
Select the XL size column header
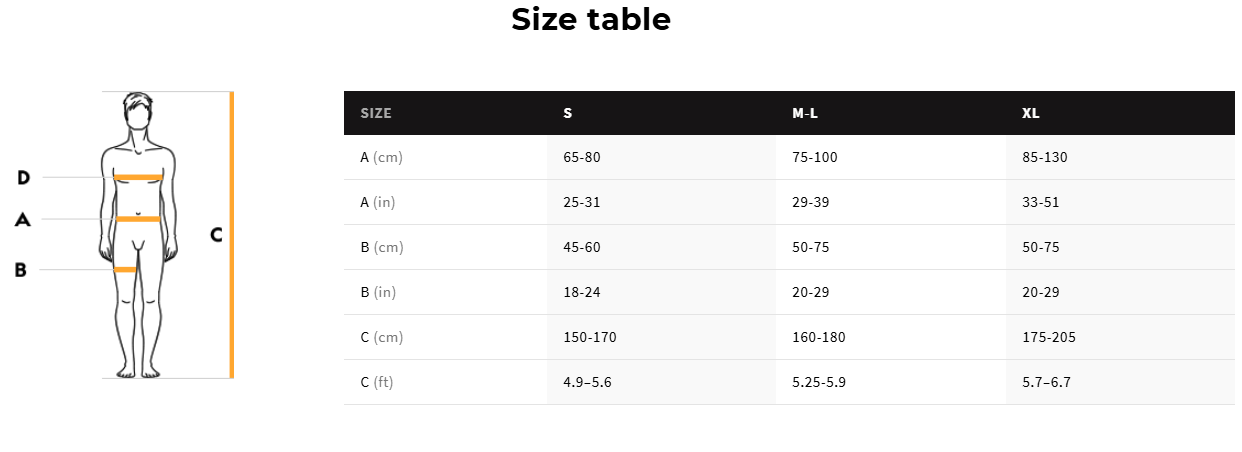click(1030, 113)
